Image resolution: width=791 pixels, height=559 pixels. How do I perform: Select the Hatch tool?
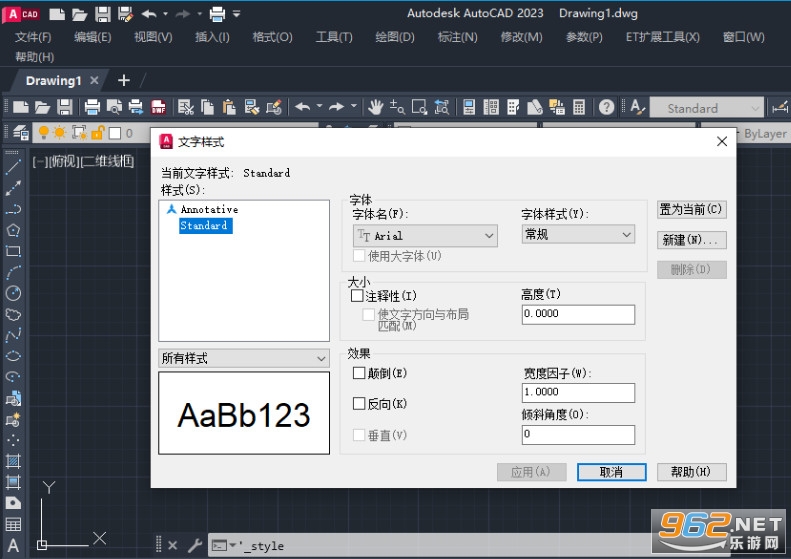click(x=13, y=461)
